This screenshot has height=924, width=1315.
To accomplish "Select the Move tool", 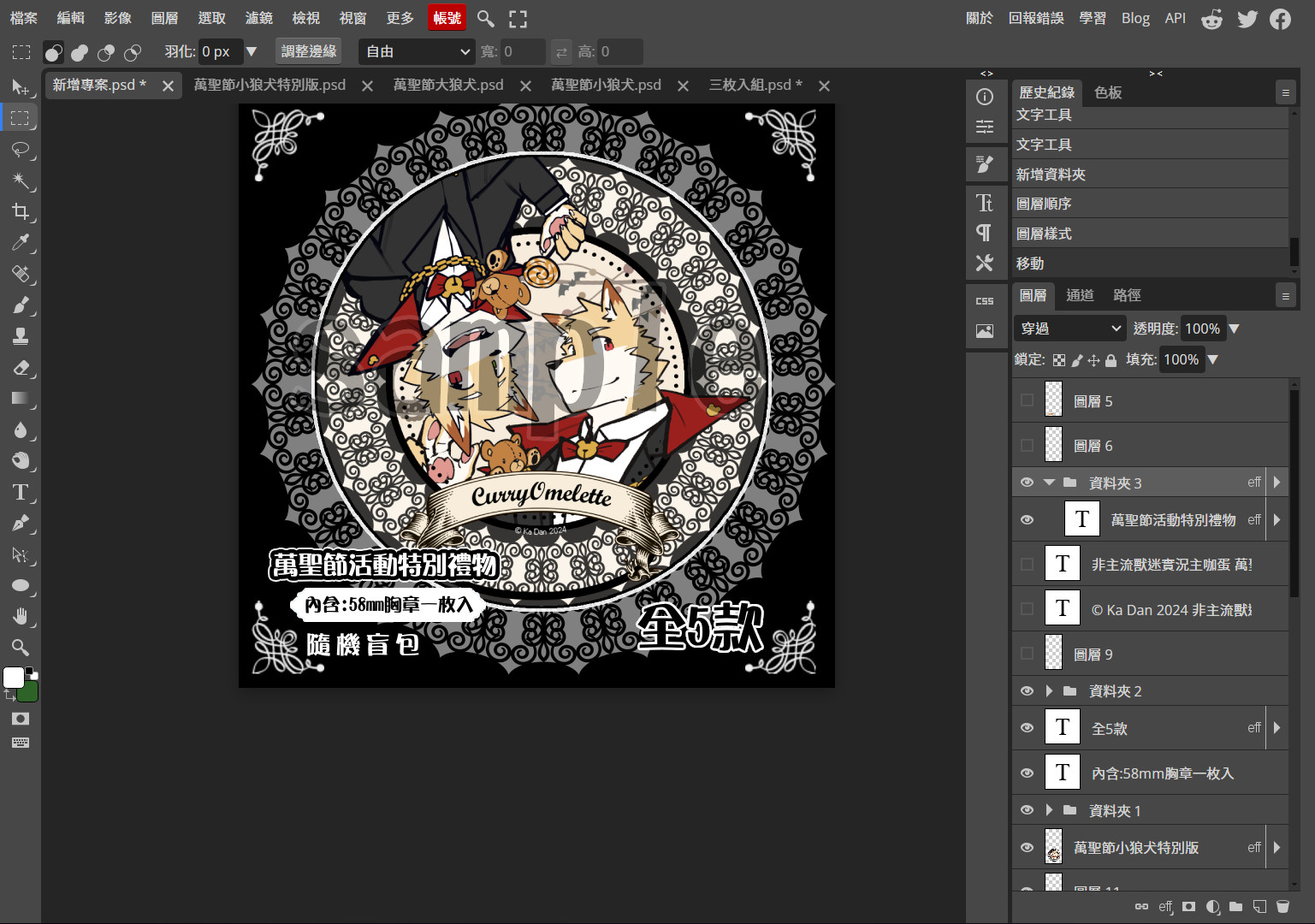I will (21, 86).
